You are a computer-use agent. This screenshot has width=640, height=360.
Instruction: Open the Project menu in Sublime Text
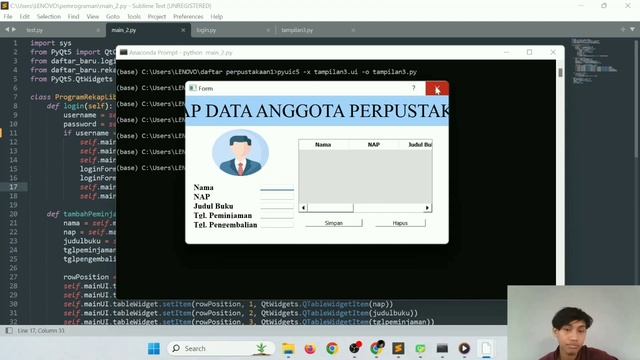(157, 16)
